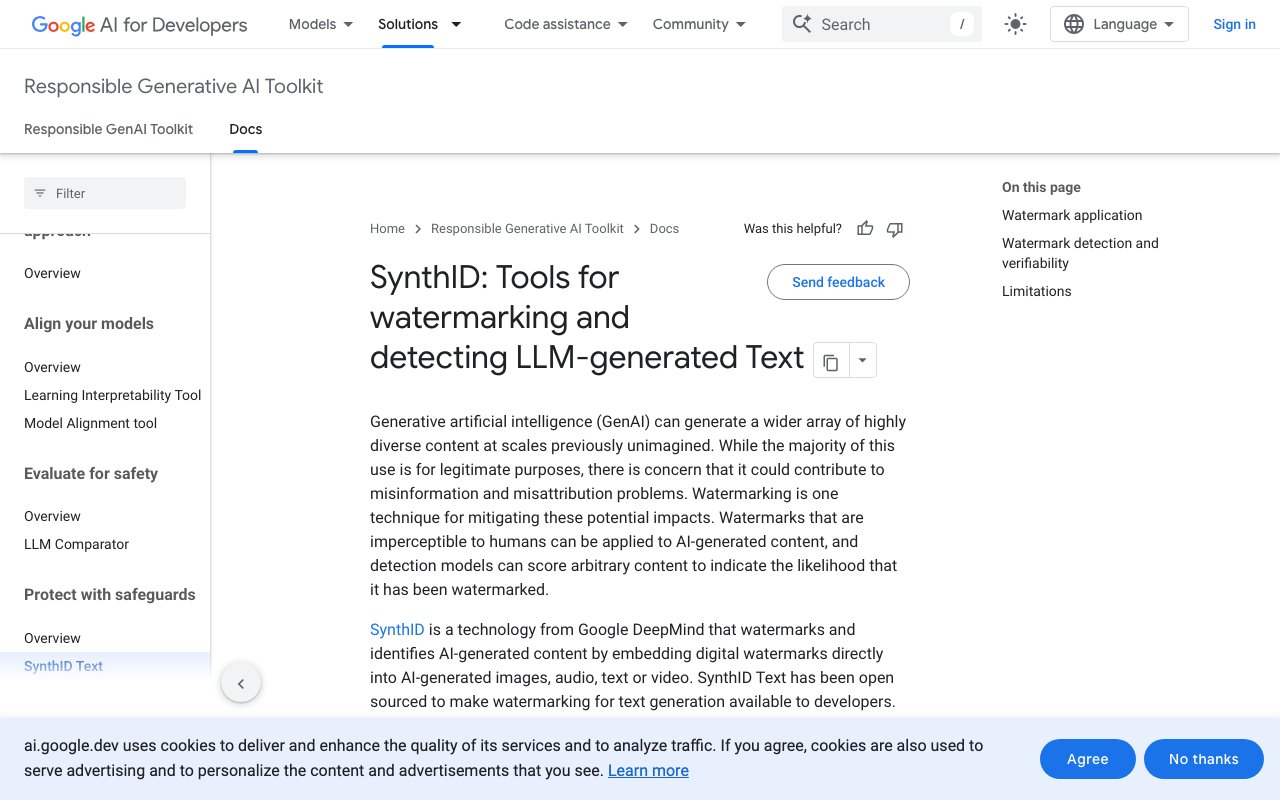Open Model Alignment tool page
Viewport: 1280px width, 800px height.
click(x=91, y=423)
